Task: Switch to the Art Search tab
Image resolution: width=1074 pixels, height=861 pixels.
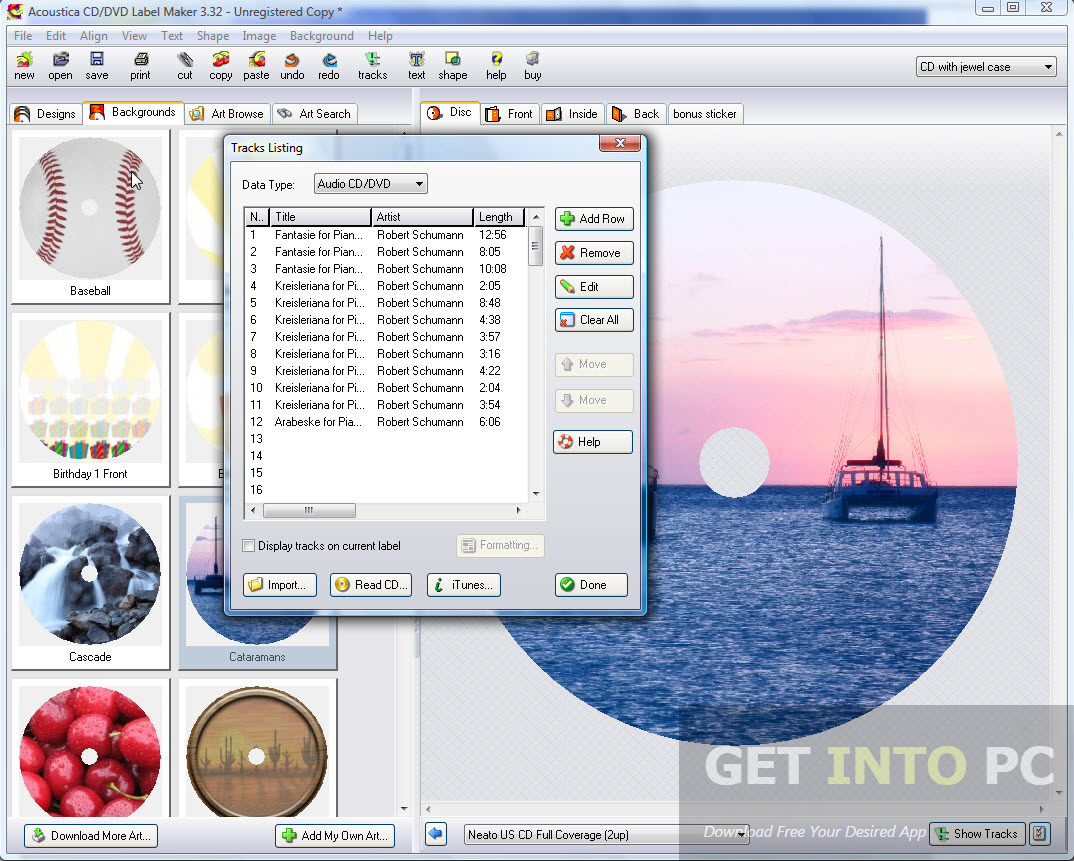Action: (314, 114)
